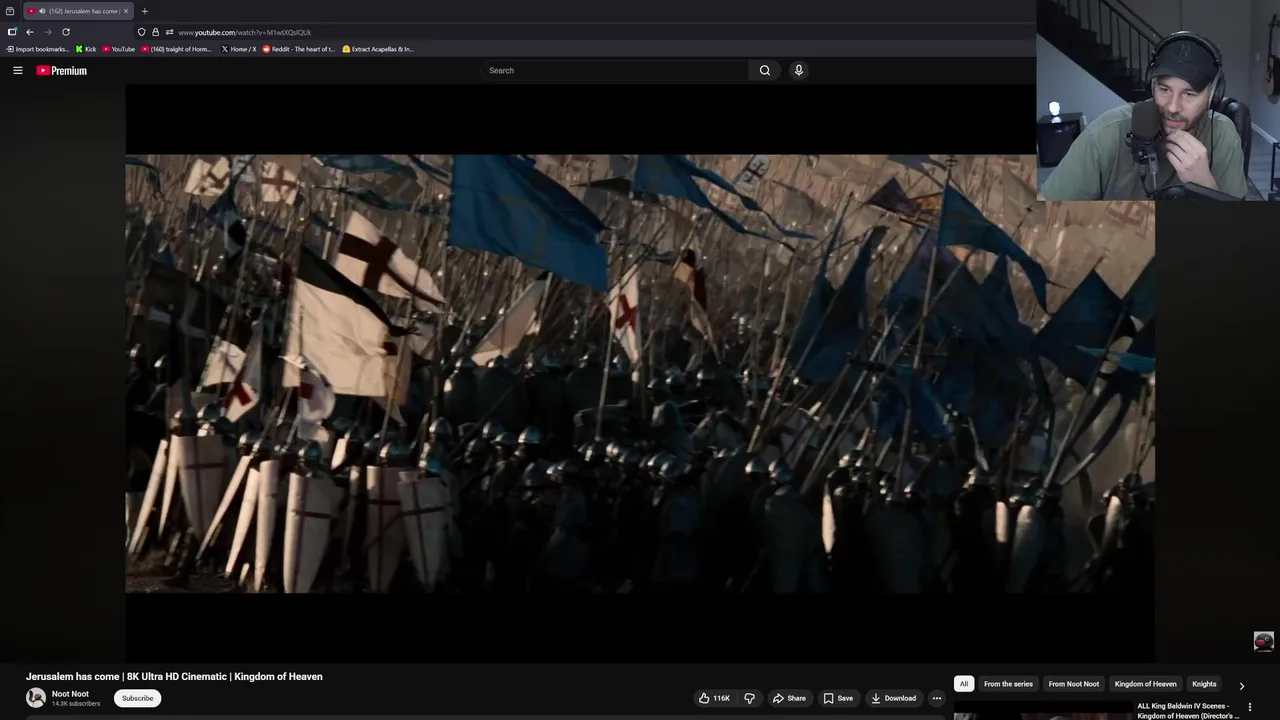The image size is (1280, 720).
Task: Dislike the video with thumbs down
Action: 749,698
